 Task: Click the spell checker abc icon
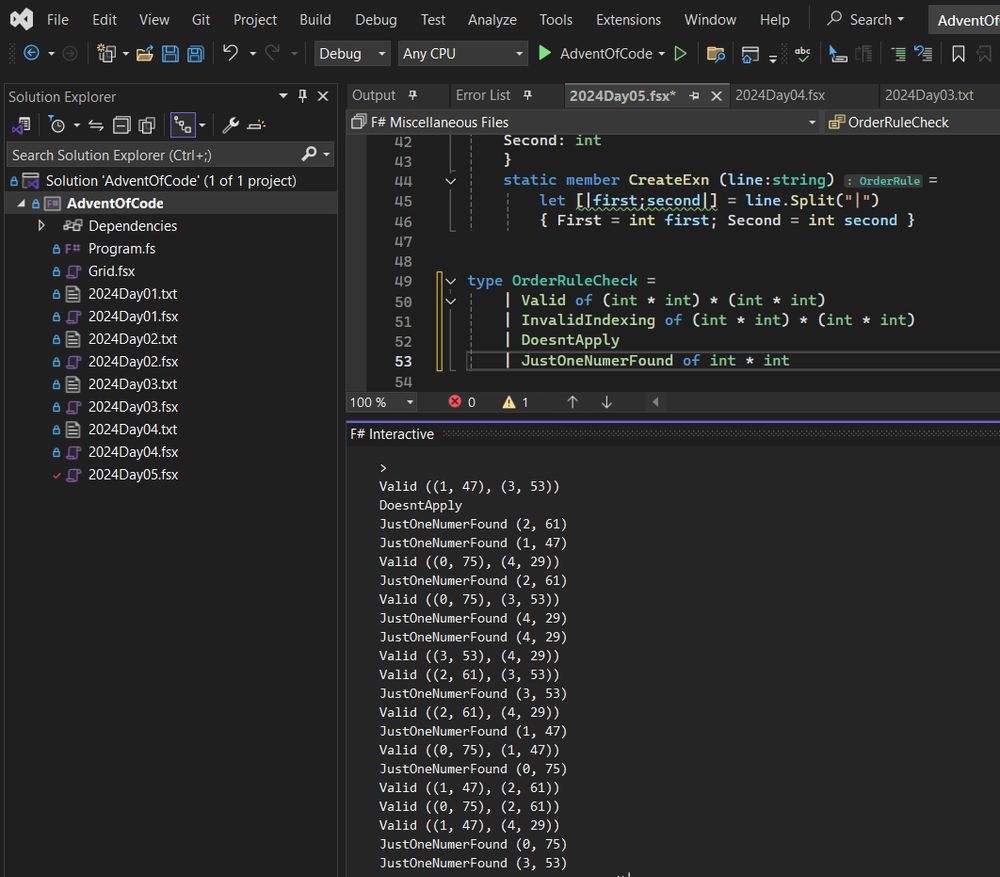point(802,54)
